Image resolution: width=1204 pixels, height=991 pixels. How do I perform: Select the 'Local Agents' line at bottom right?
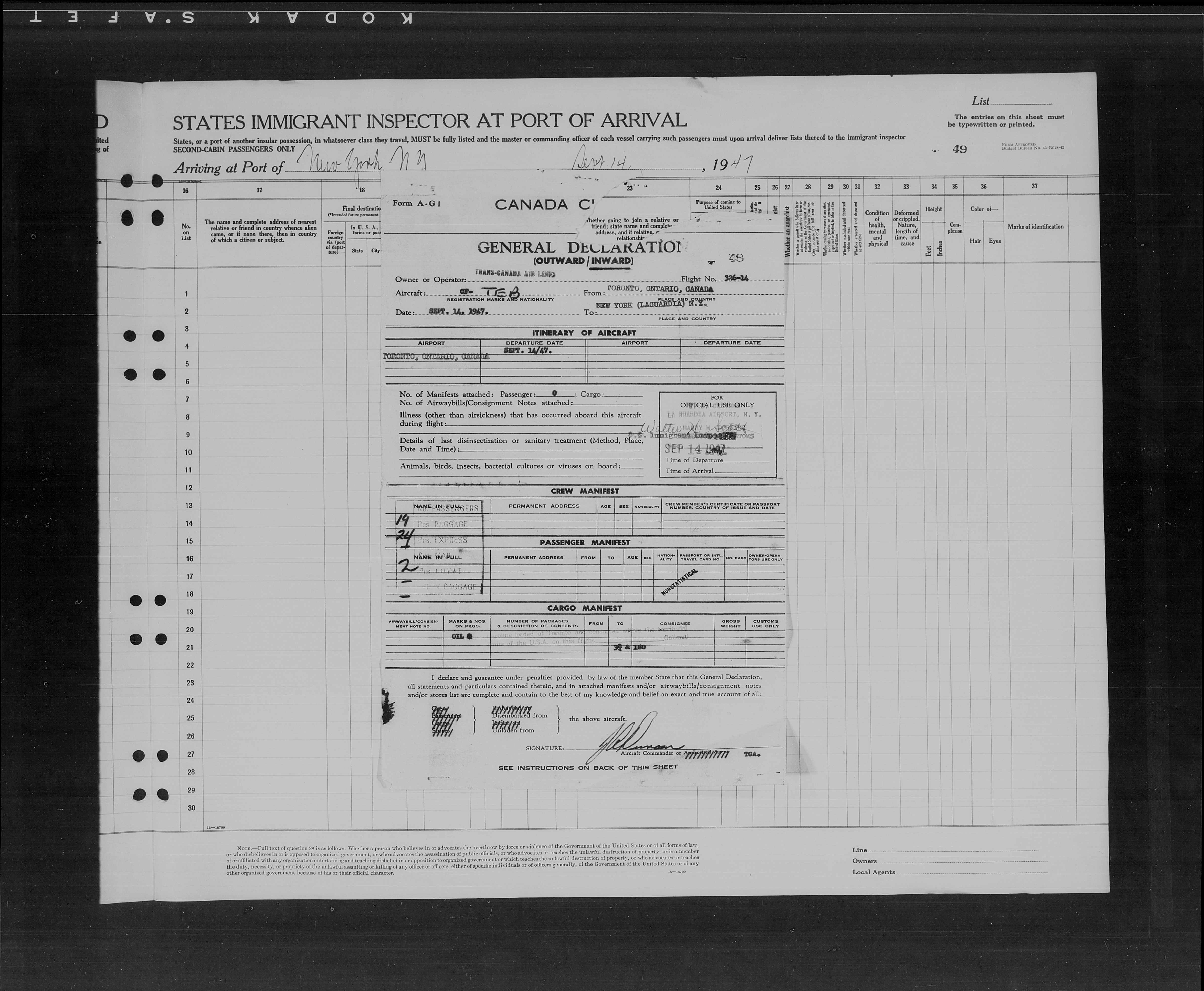pos(950,872)
